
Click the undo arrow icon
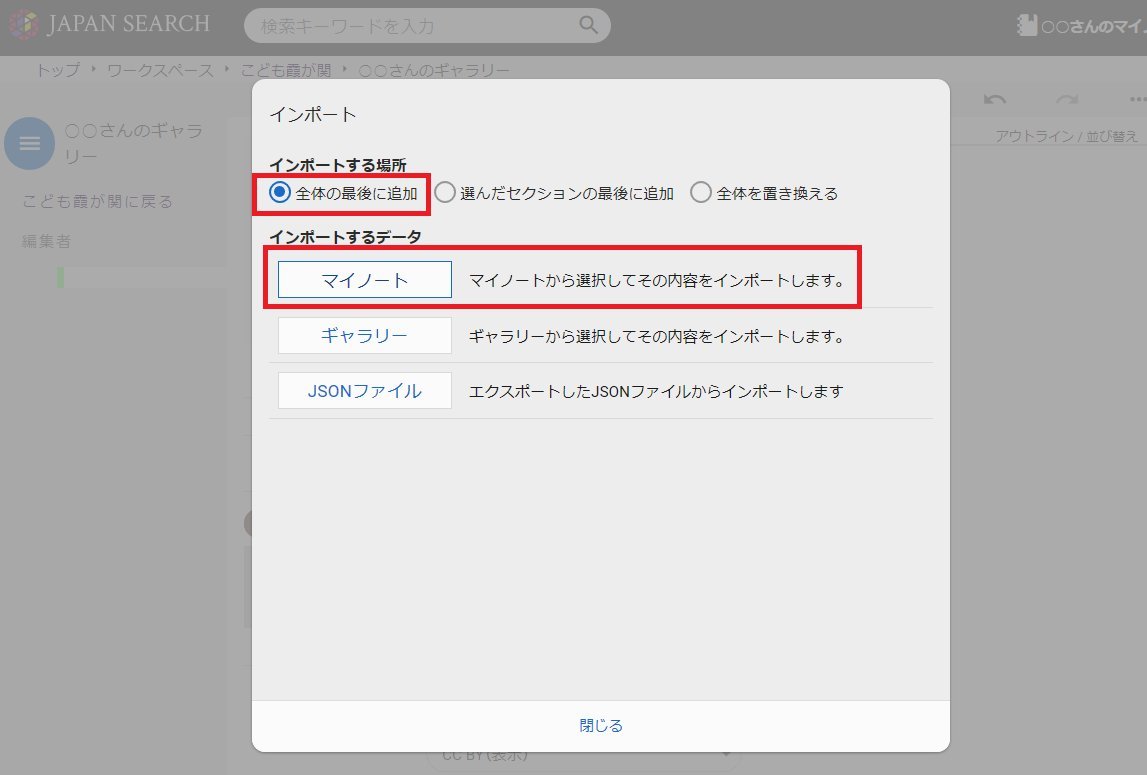994,100
